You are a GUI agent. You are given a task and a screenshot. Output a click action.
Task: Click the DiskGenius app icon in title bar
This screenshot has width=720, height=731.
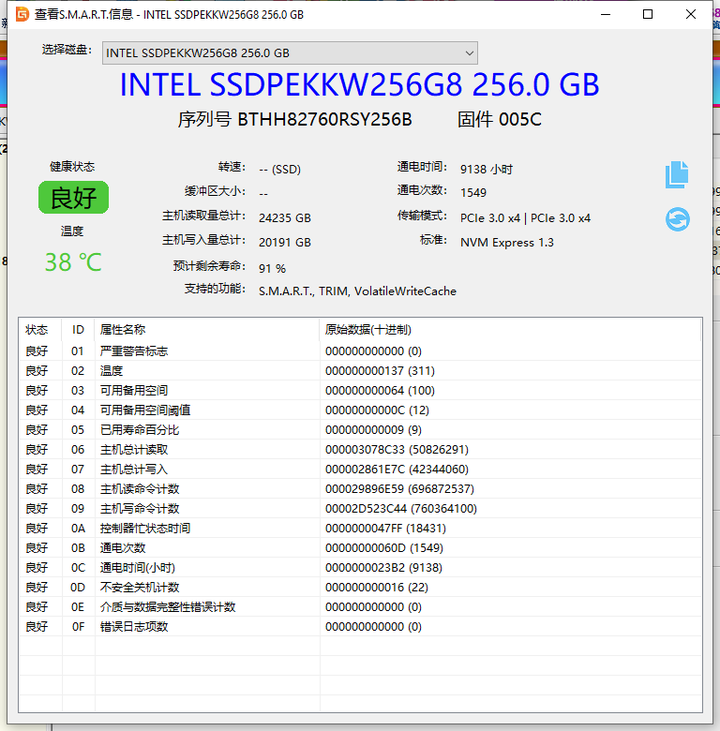point(22,14)
